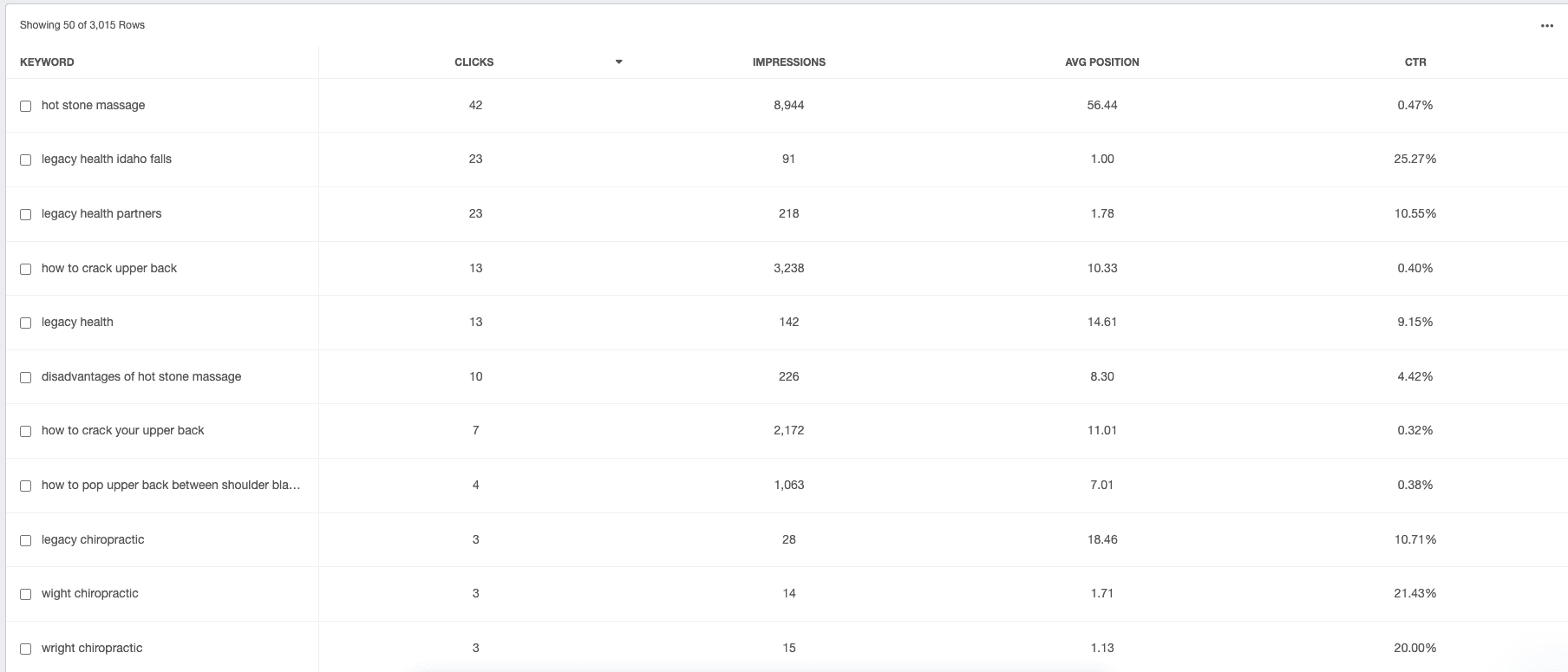Viewport: 1568px width, 672px height.
Task: Tick the wright chiropractic checkbox
Action: [25, 649]
